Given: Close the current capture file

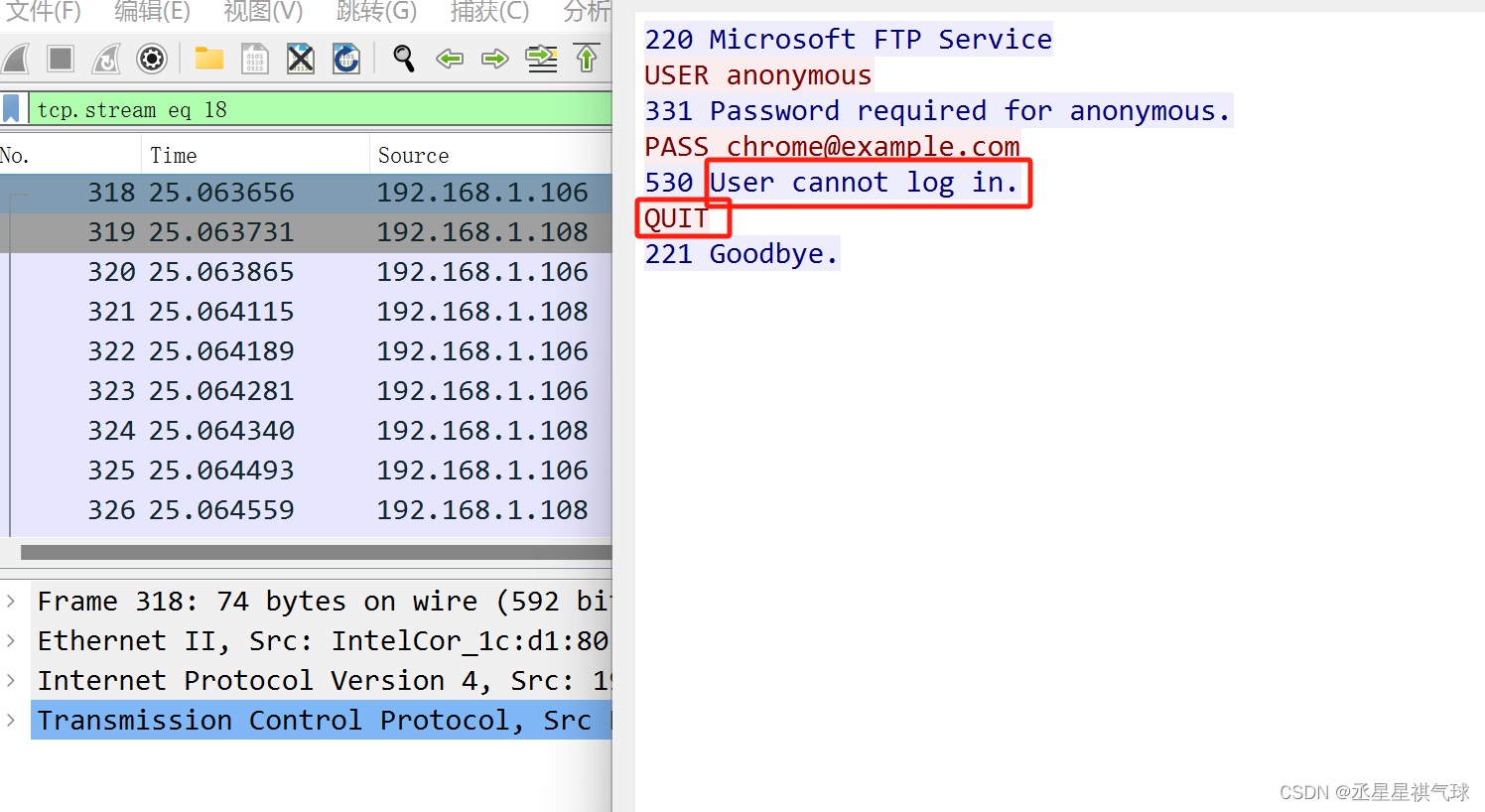Looking at the screenshot, I should point(300,59).
